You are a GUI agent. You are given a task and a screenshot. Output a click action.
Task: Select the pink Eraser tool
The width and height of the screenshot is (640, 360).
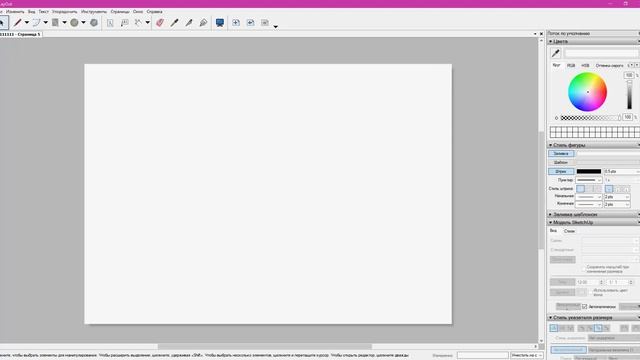point(160,23)
